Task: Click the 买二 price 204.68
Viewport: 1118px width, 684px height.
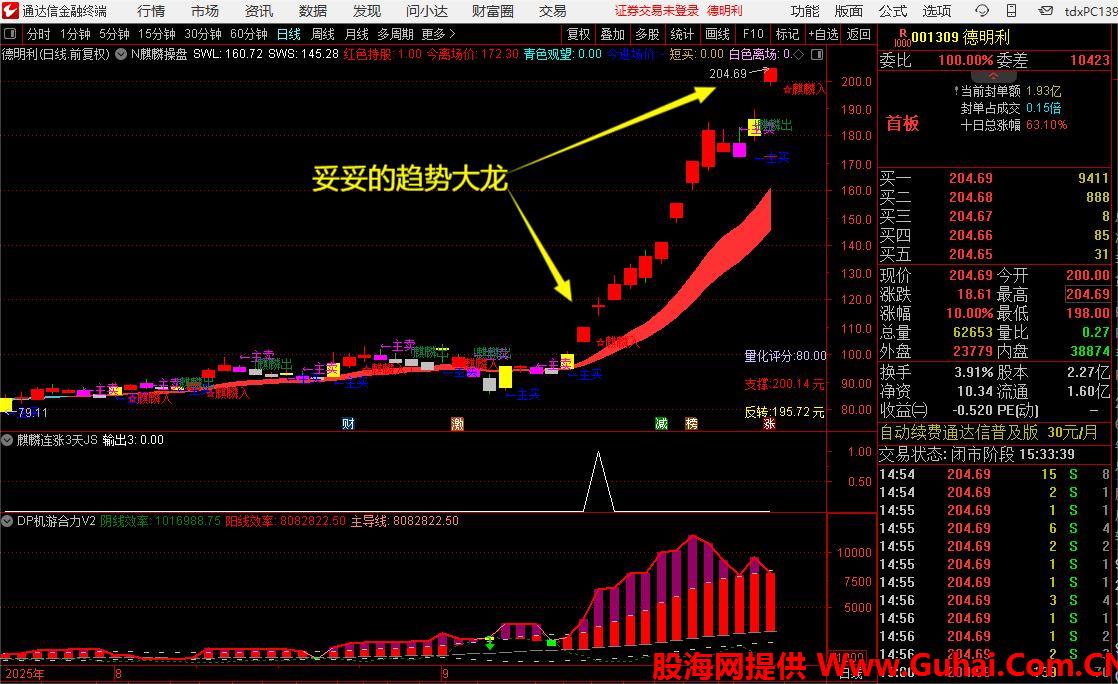Action: tap(970, 198)
